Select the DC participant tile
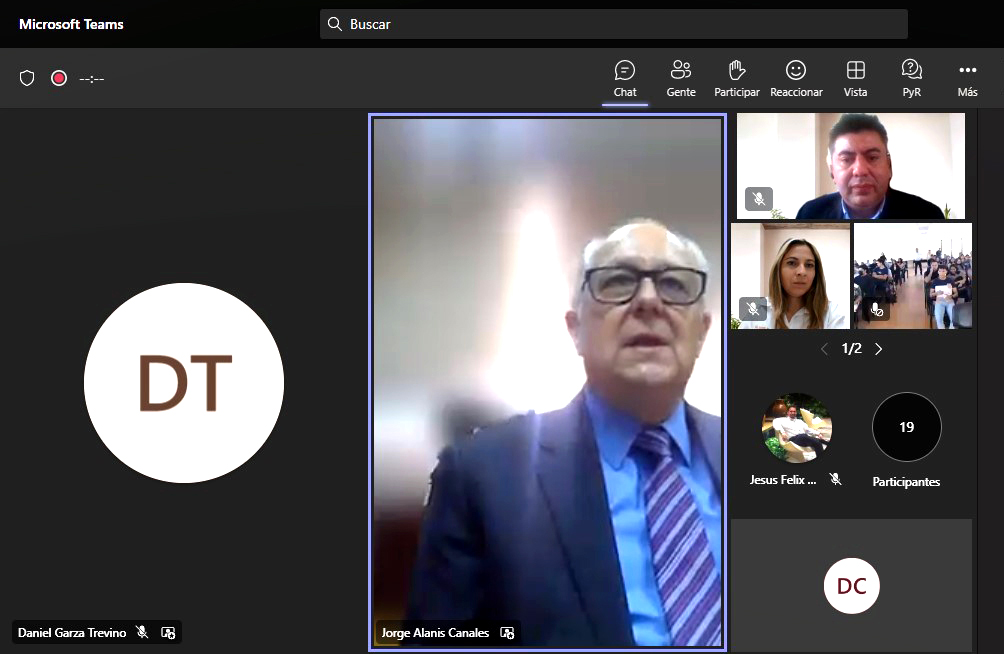 (x=851, y=586)
